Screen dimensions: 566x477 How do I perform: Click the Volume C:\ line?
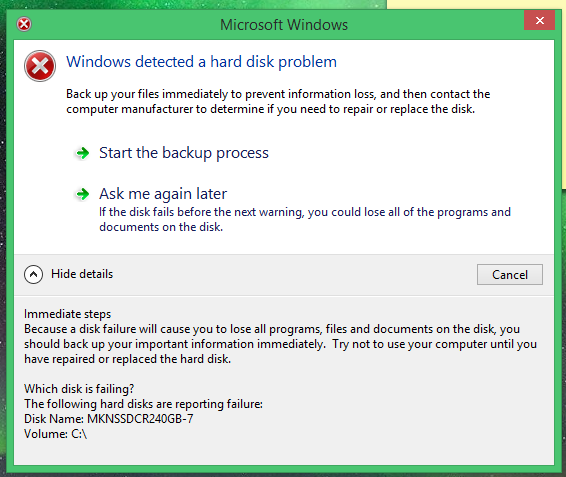pos(55,434)
